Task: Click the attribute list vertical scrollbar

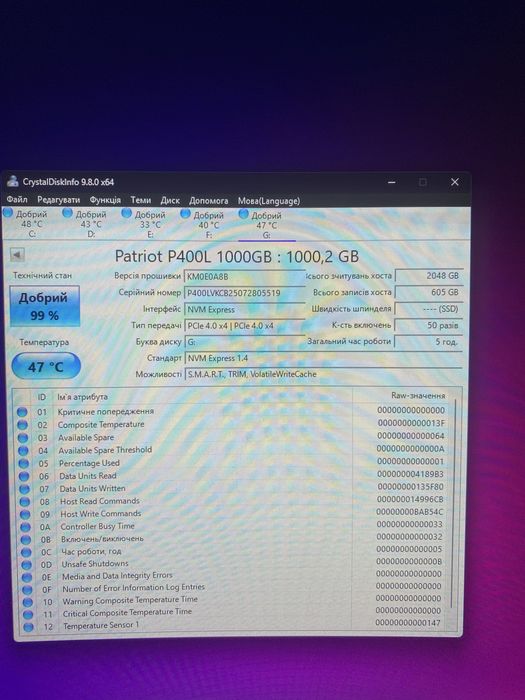Action: [455, 504]
